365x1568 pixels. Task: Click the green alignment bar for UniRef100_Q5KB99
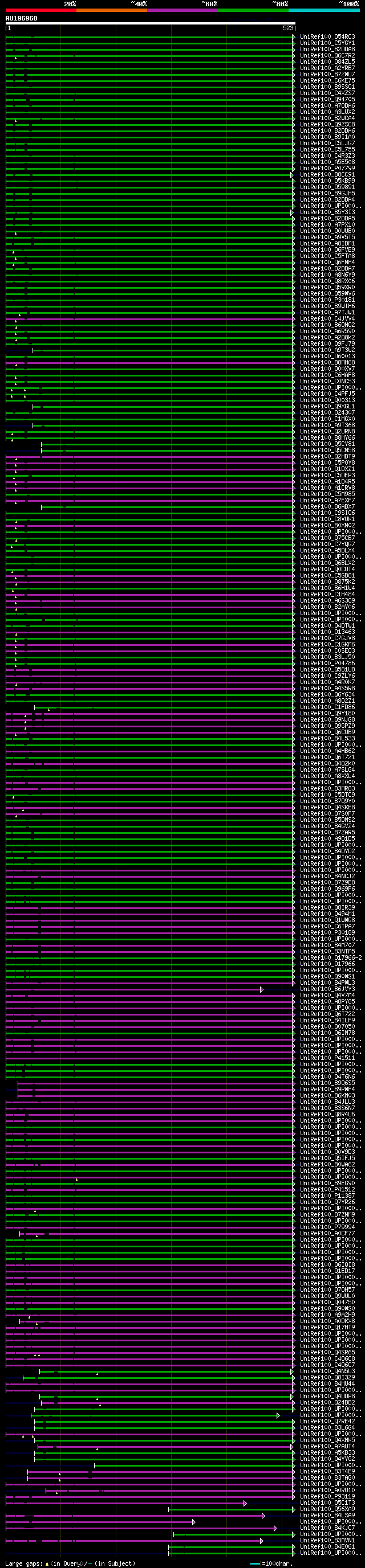[151, 181]
